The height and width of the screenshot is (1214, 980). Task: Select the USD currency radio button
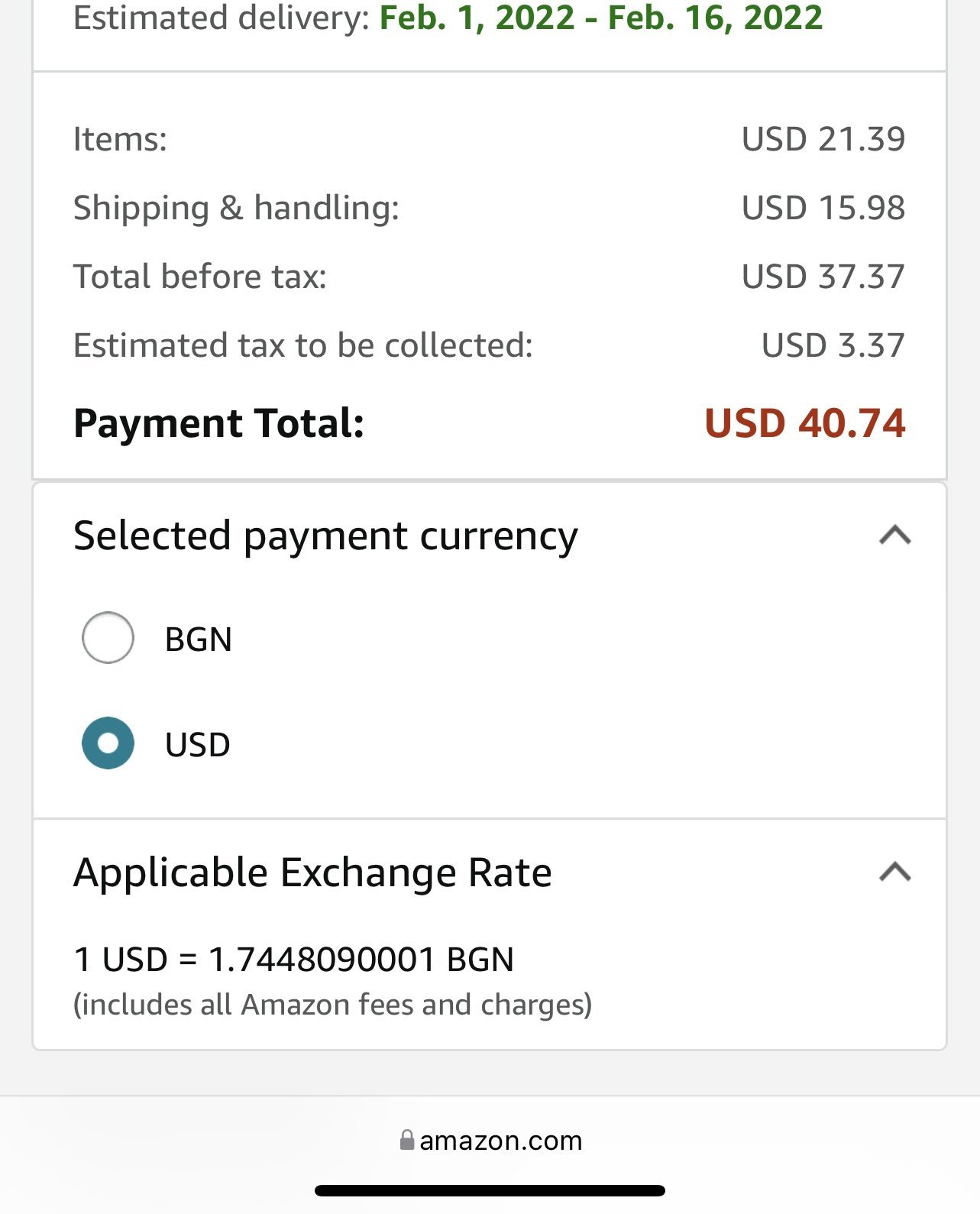[108, 743]
